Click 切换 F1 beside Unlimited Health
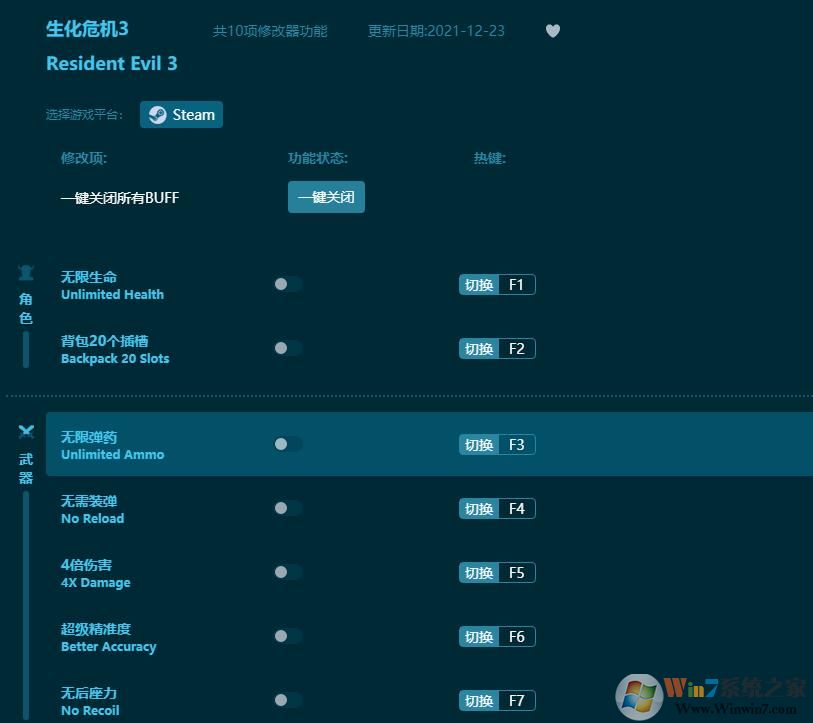 [x=497, y=284]
